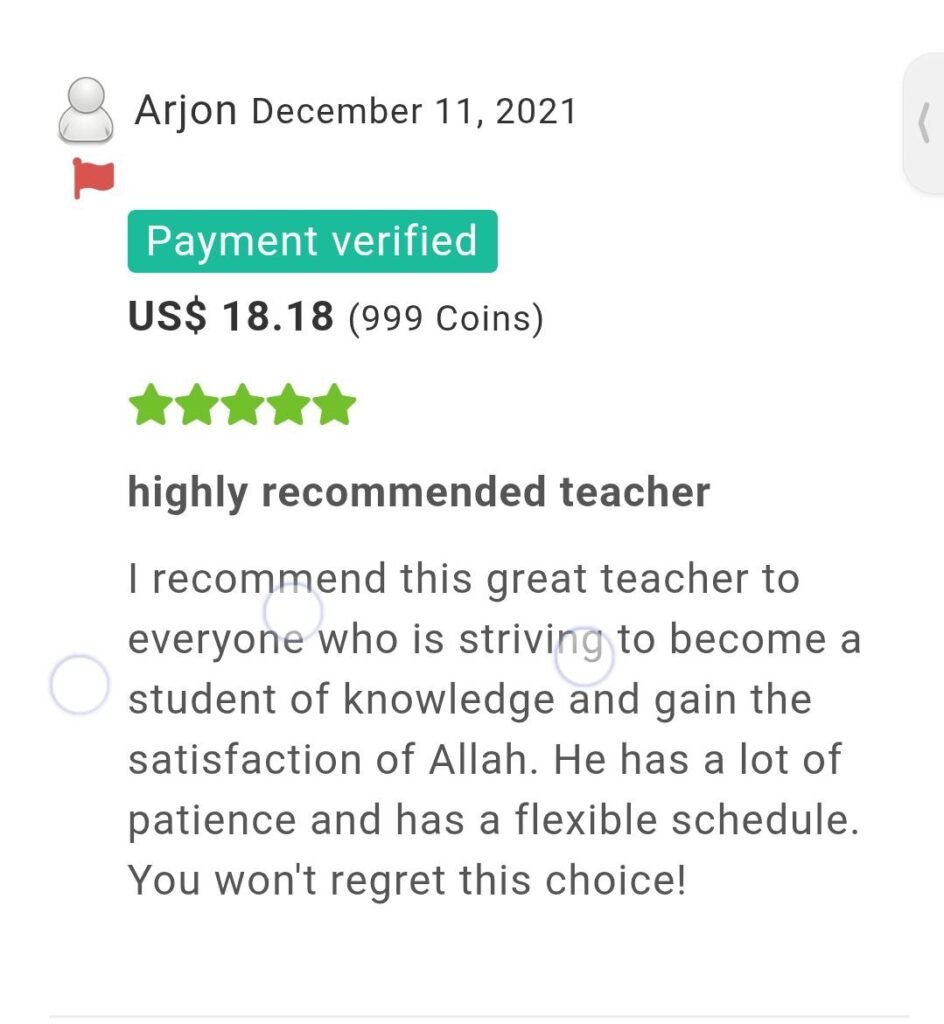944x1024 pixels.
Task: Select the fourth green rating star
Action: (x=289, y=404)
